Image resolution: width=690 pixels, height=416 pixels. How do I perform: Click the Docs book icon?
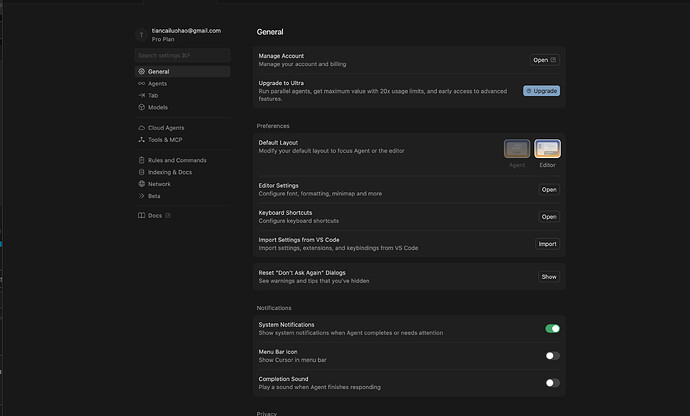pos(141,216)
